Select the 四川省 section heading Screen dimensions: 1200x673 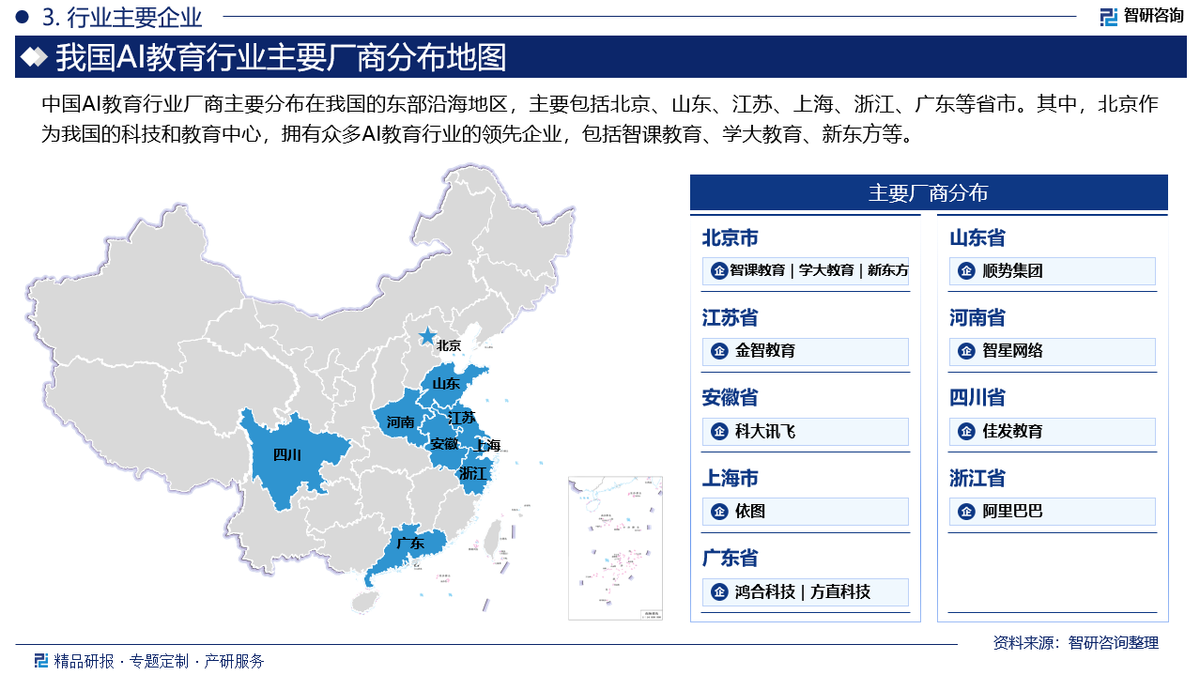977,398
